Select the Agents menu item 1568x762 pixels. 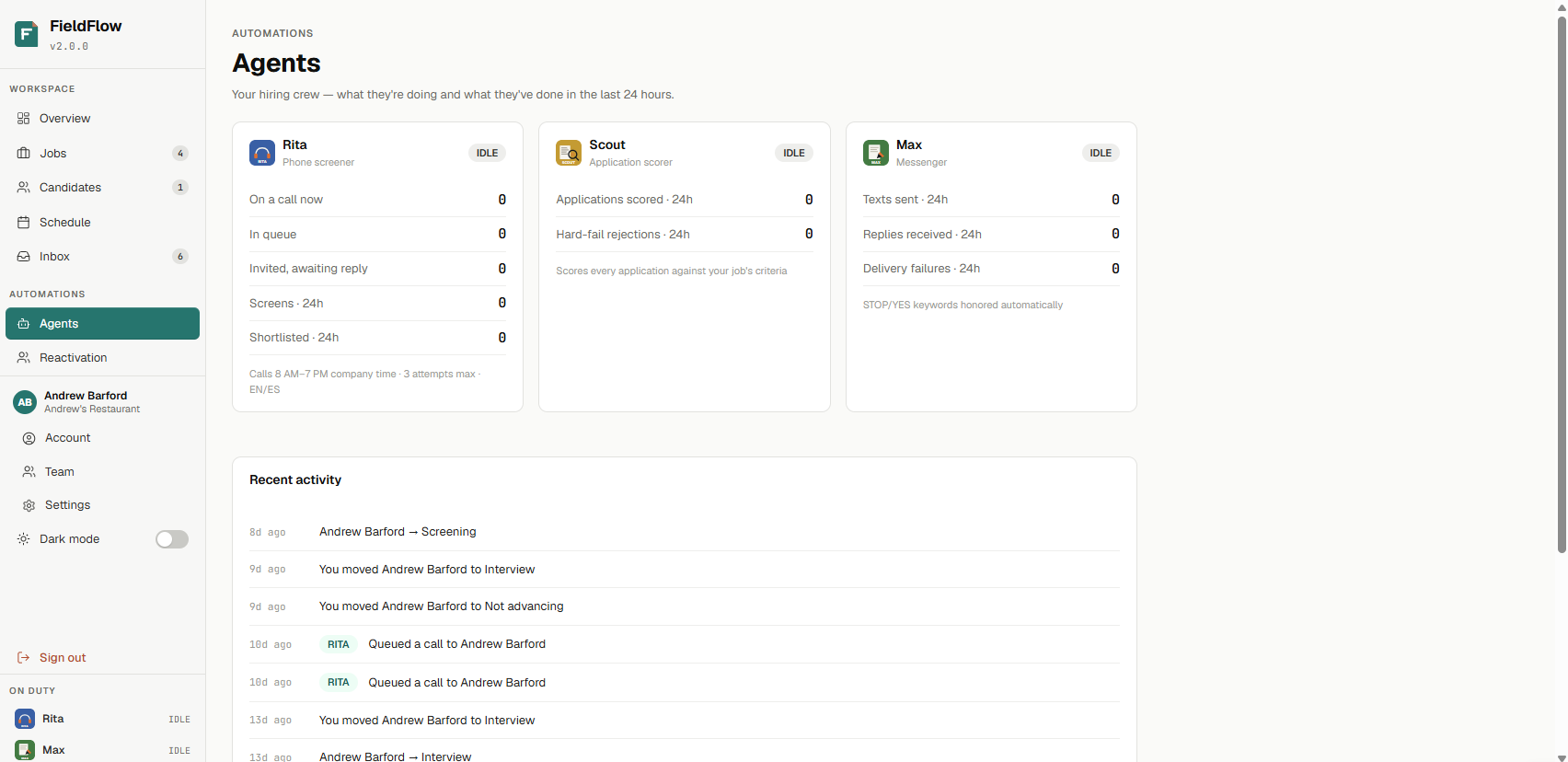click(x=102, y=324)
